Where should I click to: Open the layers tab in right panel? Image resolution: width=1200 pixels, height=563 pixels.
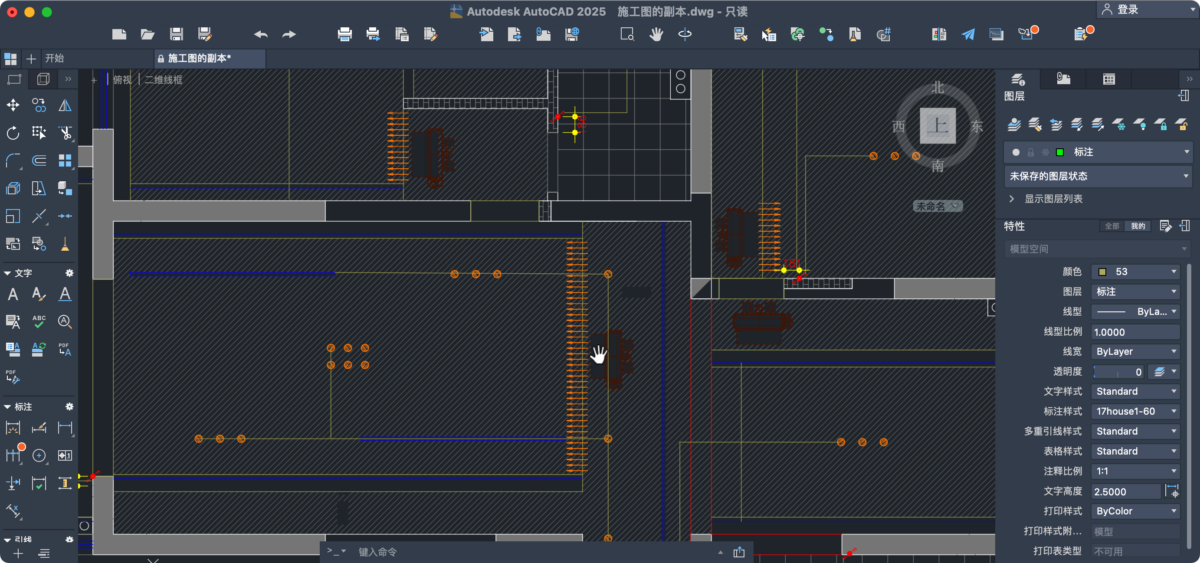click(1018, 78)
